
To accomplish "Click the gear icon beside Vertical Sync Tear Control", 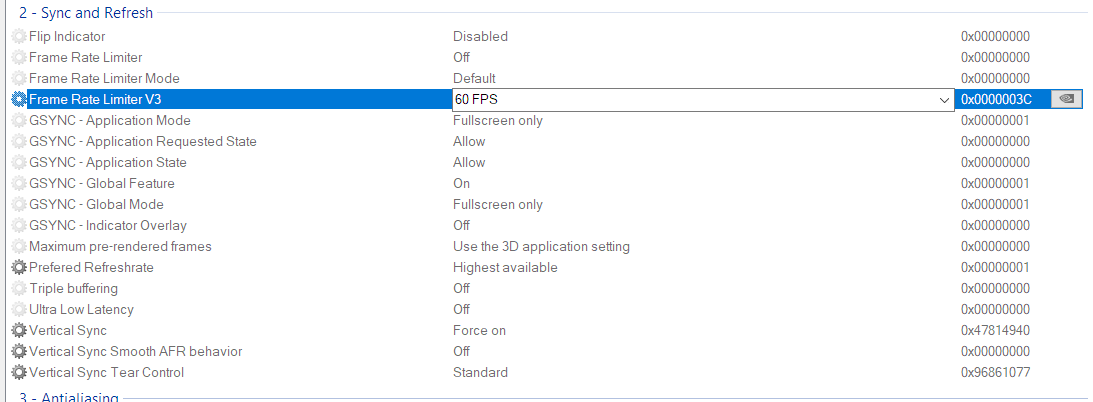I will [19, 372].
